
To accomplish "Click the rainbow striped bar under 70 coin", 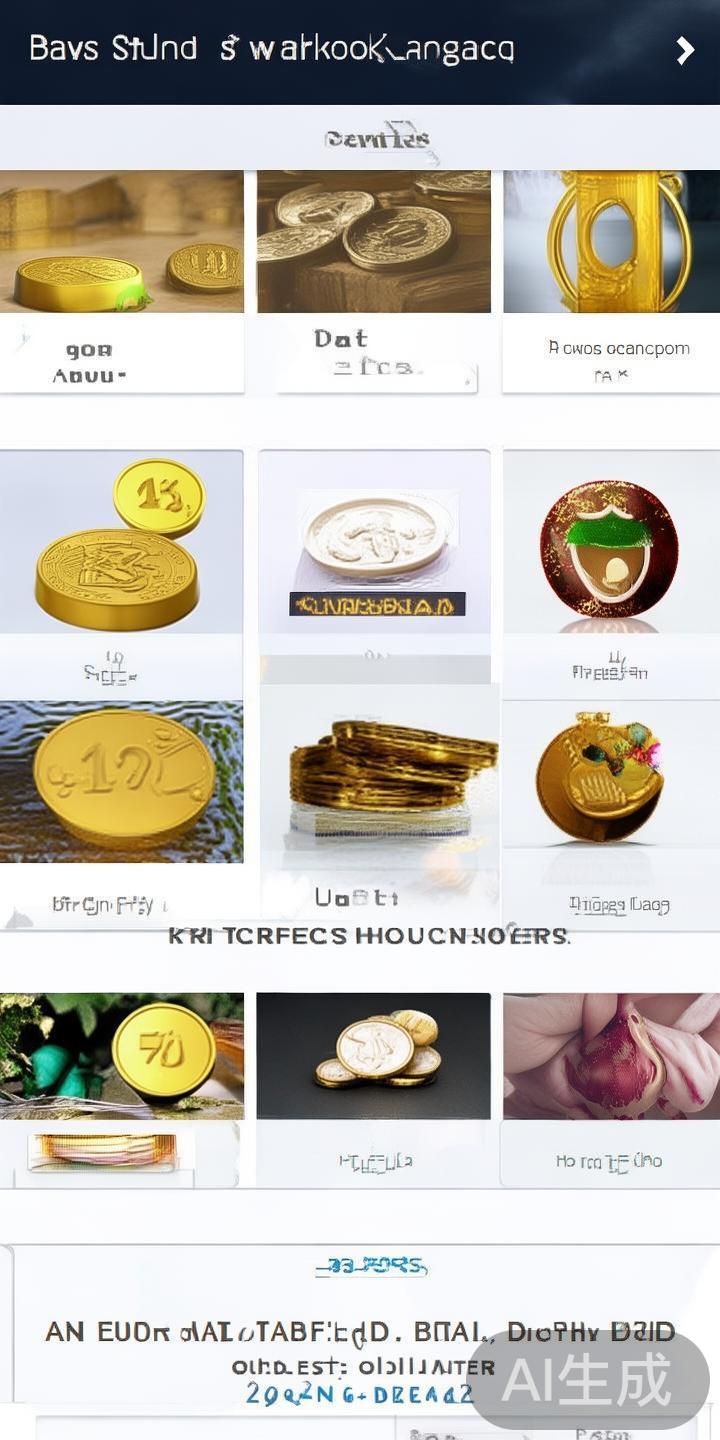I will coord(103,1151).
